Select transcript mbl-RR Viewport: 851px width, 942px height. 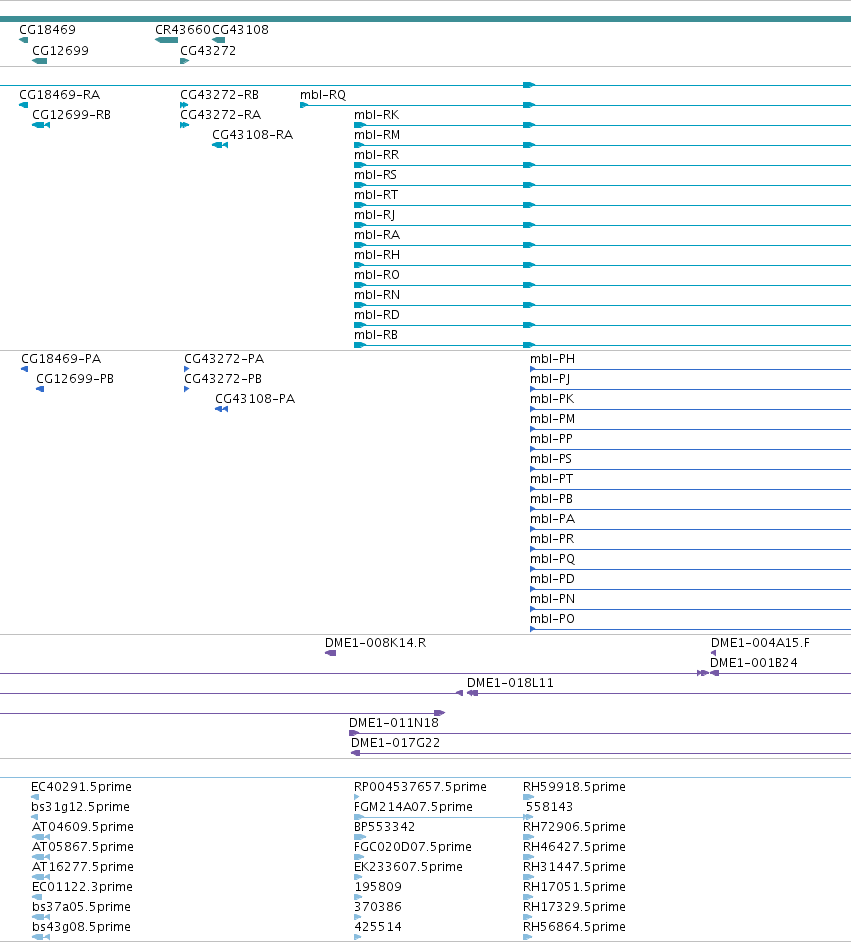coord(377,154)
